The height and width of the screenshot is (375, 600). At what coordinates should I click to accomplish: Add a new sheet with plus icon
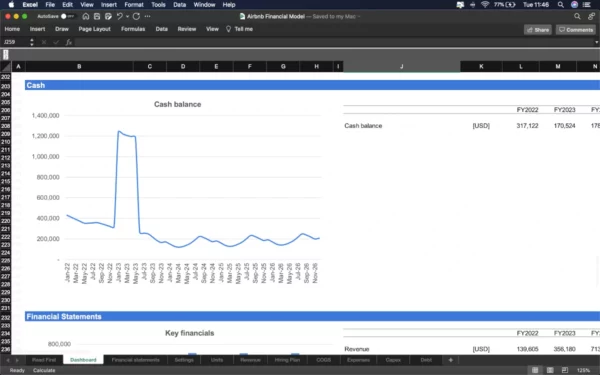tap(450, 360)
